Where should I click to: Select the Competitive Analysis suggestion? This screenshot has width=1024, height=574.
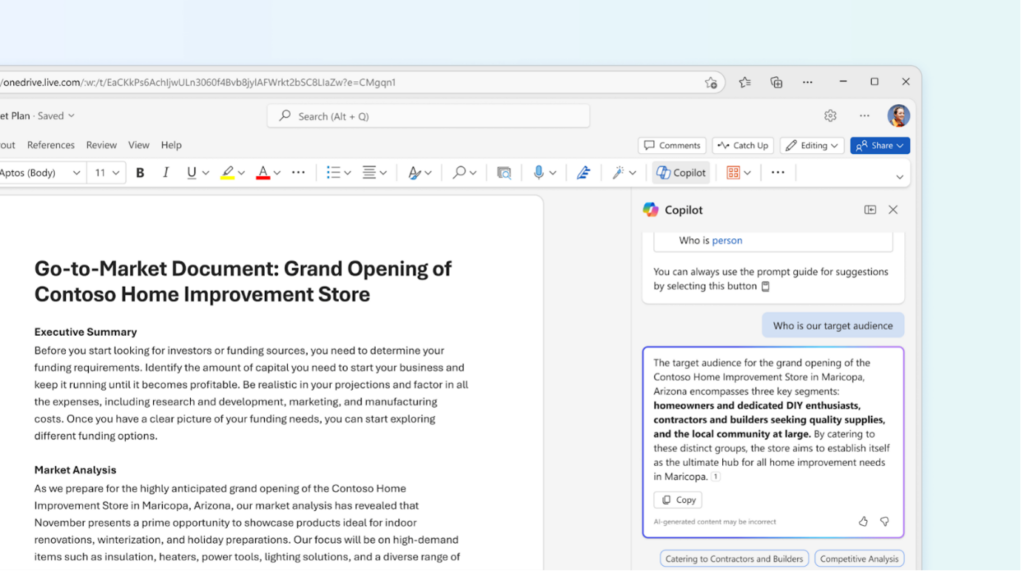pos(859,559)
